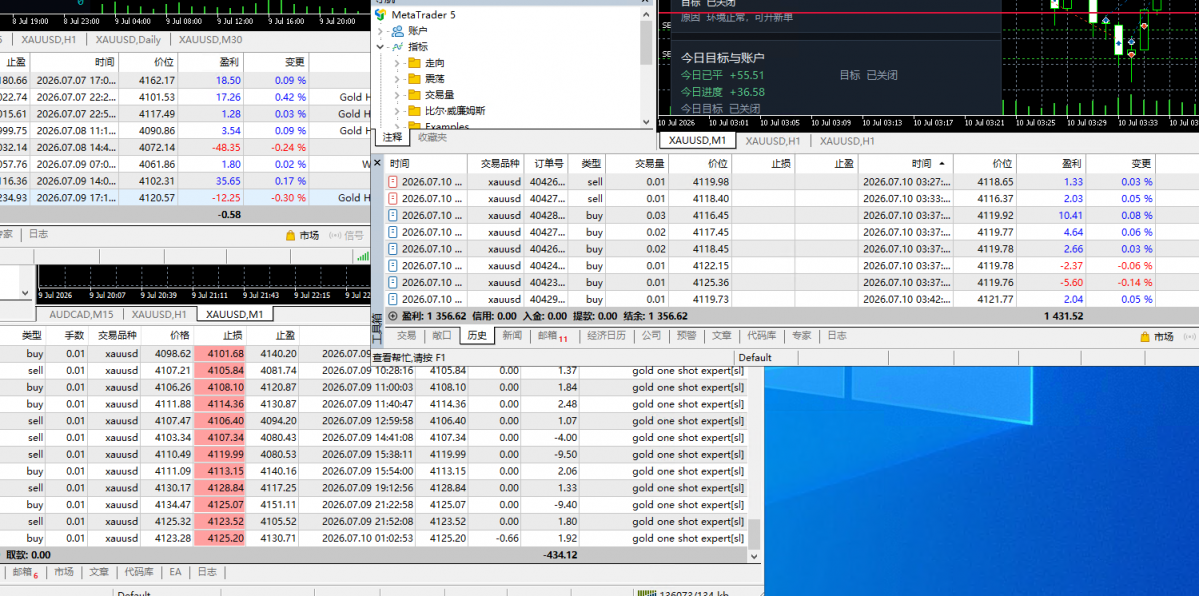Open the 公司 toolbox tab
The height and width of the screenshot is (596, 1199).
pyautogui.click(x=651, y=336)
